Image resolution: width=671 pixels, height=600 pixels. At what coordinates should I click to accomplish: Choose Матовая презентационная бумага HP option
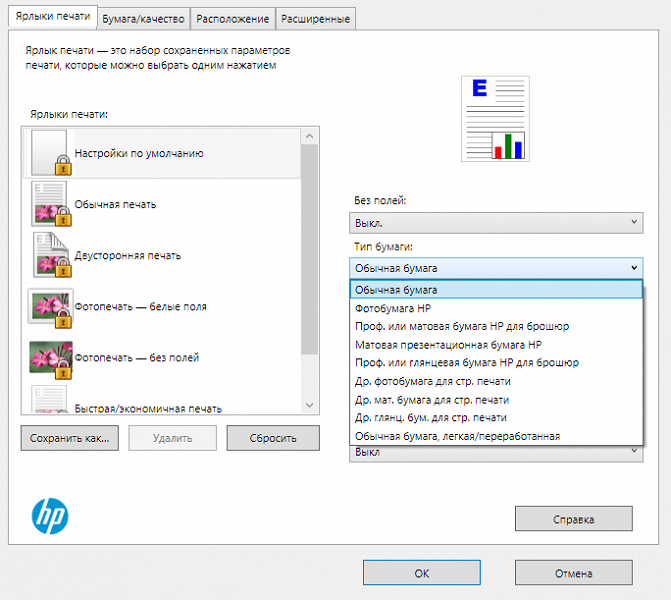point(448,344)
